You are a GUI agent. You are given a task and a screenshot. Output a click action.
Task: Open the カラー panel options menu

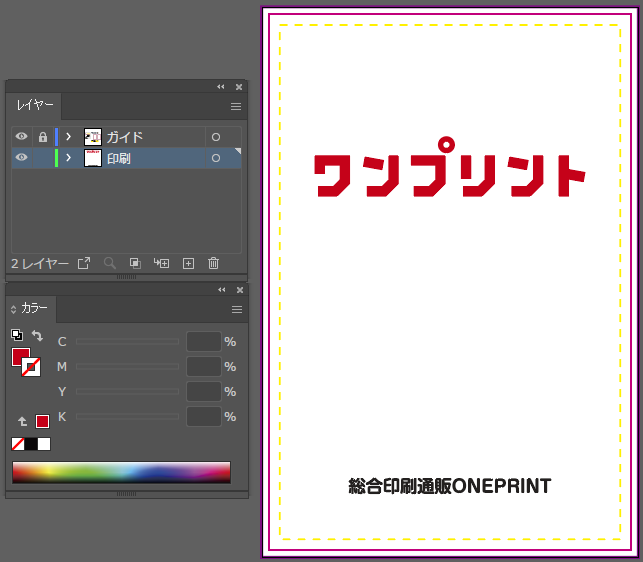click(x=237, y=309)
